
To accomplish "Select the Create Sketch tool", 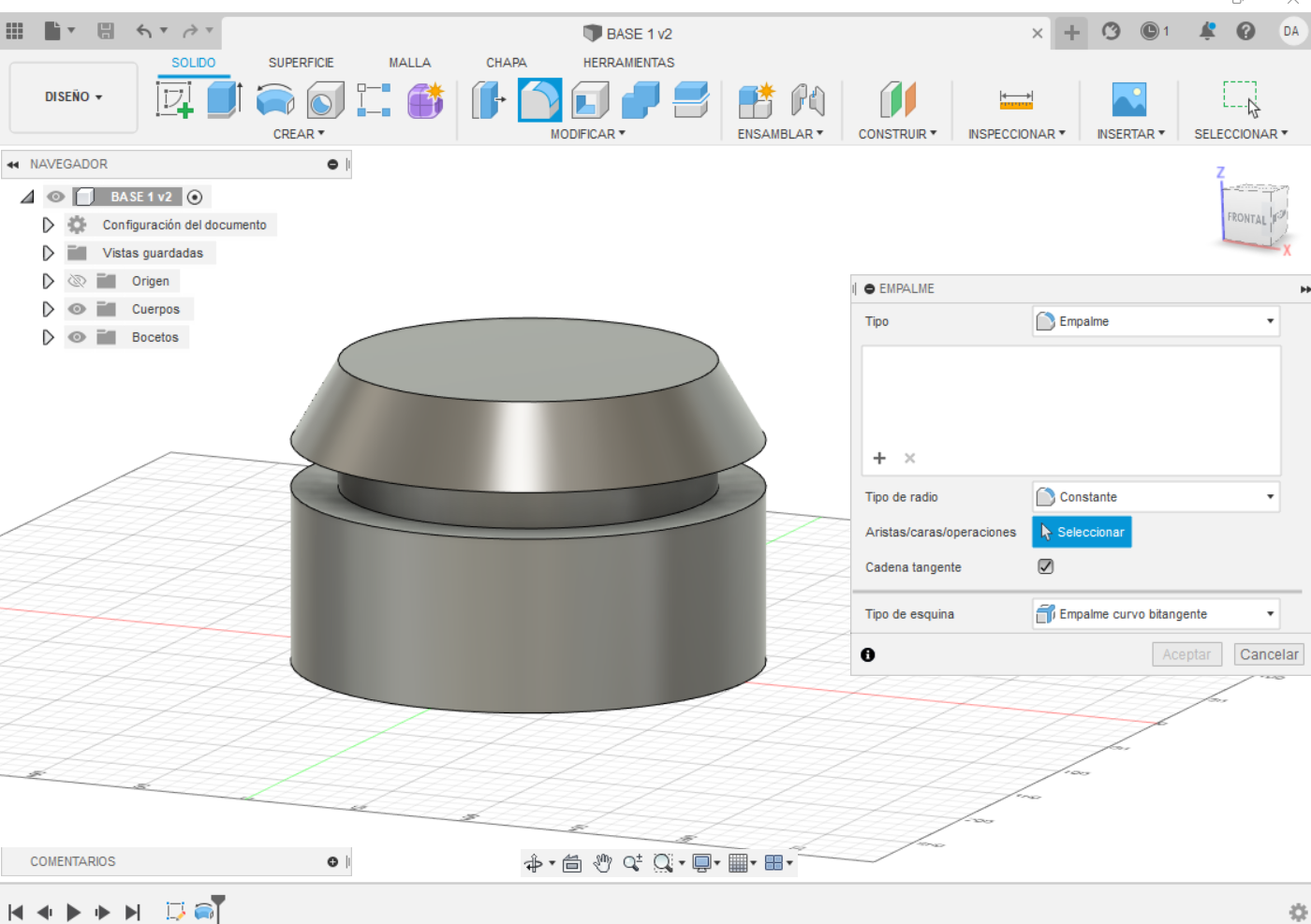I will [x=174, y=99].
